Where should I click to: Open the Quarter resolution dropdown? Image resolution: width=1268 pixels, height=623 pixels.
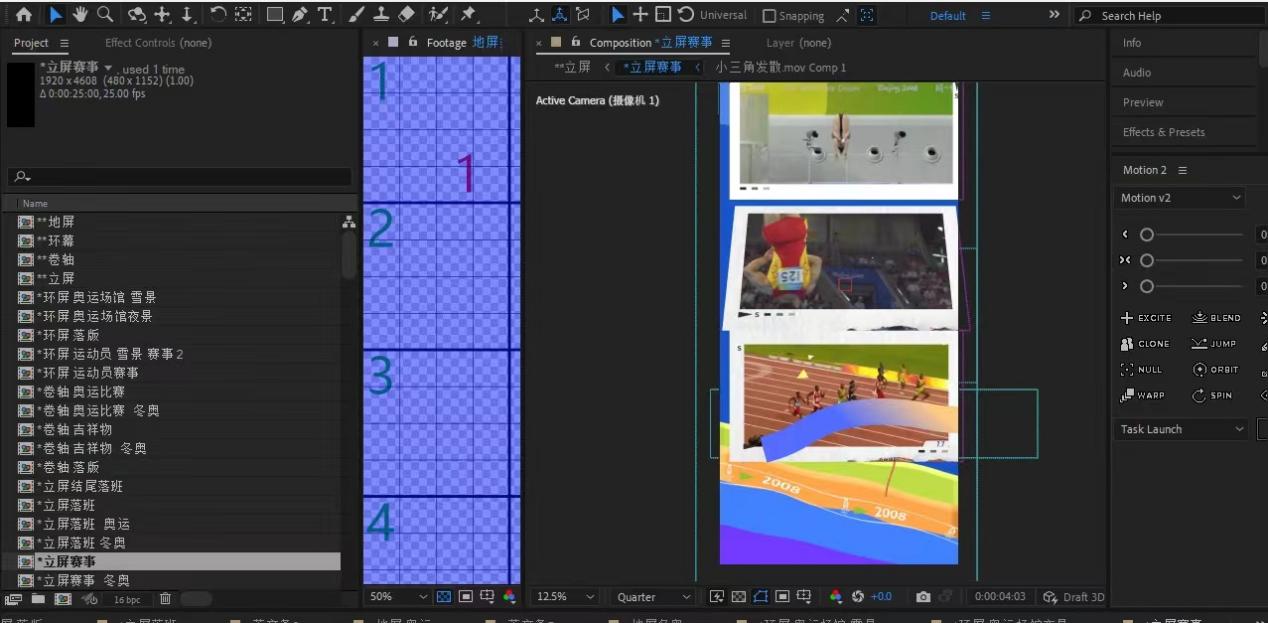coord(654,597)
